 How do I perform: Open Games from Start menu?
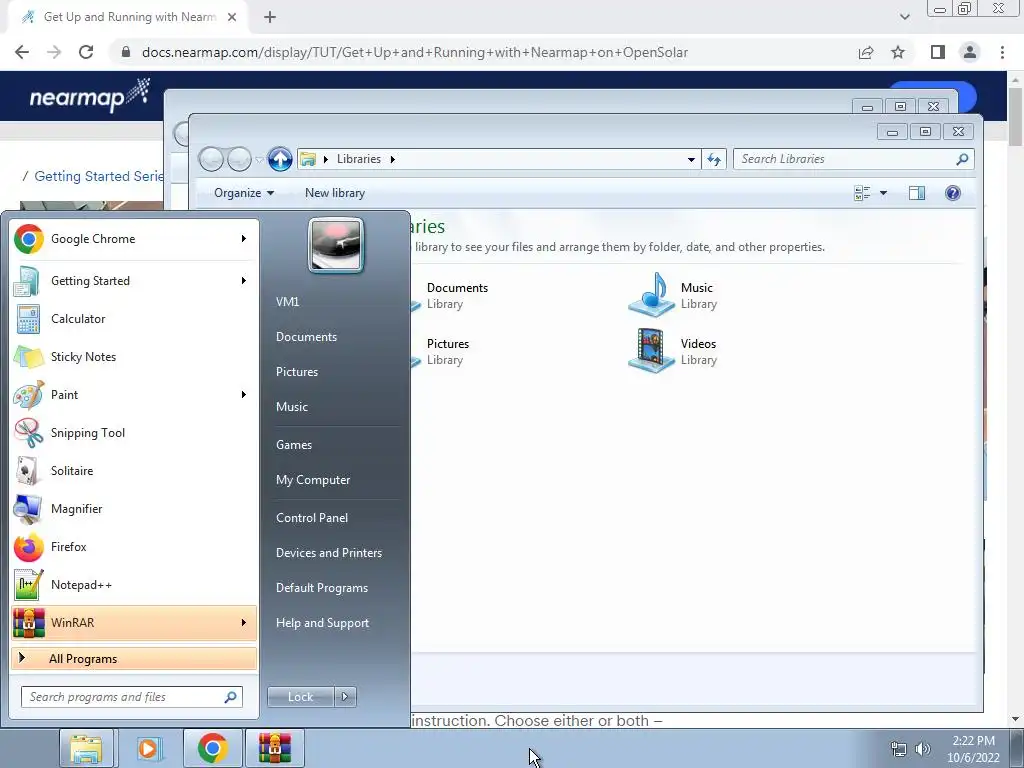tap(294, 445)
